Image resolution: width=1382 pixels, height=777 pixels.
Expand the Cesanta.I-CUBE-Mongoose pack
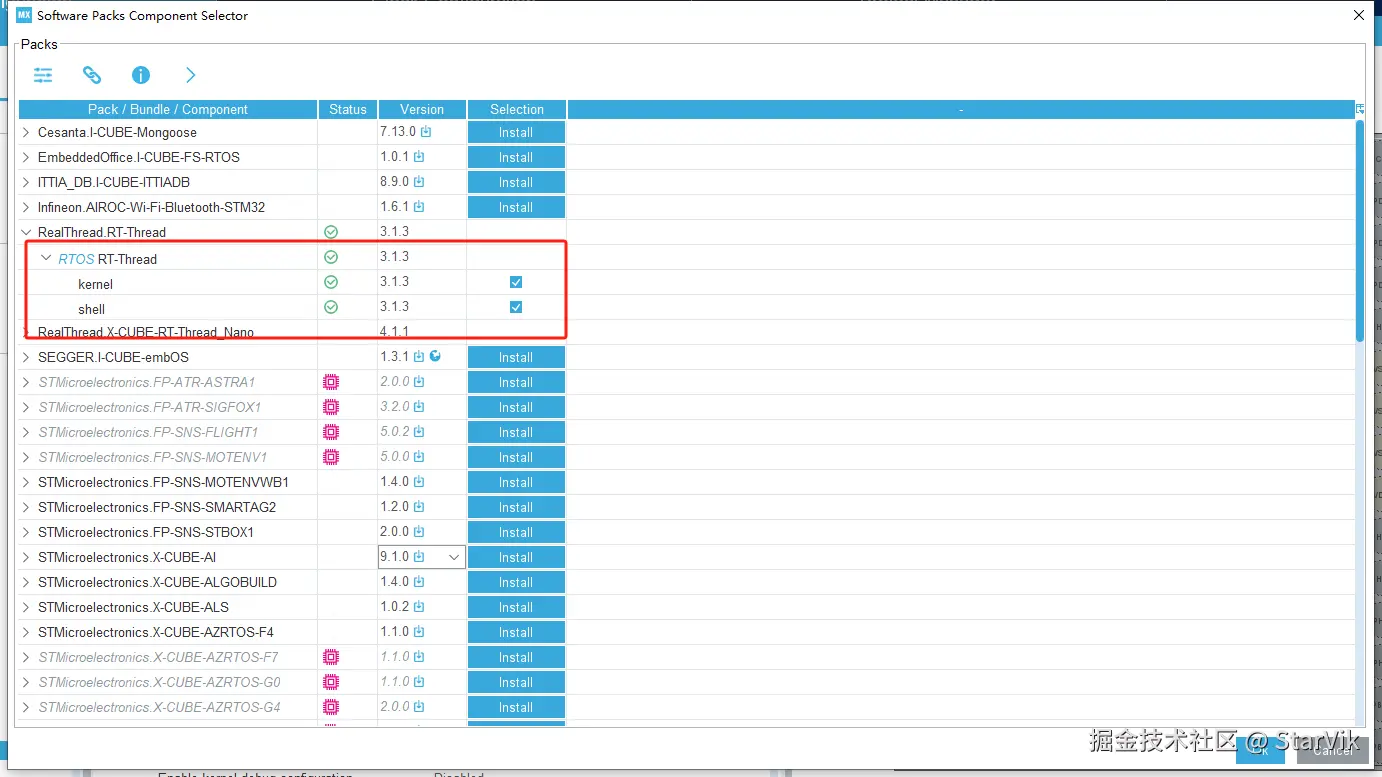point(26,132)
